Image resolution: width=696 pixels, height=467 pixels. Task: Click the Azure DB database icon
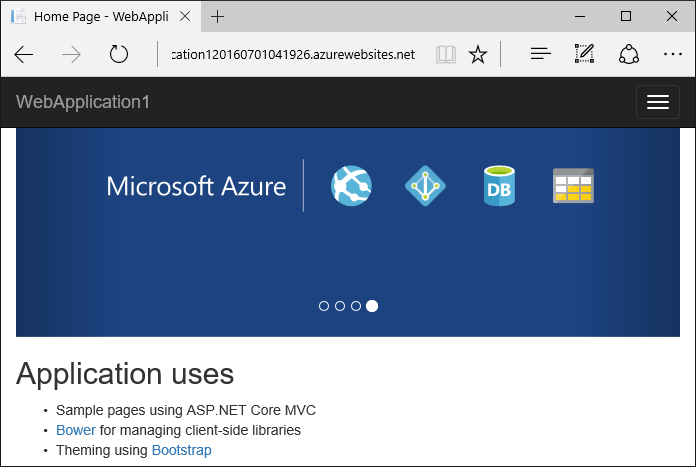[x=499, y=186]
